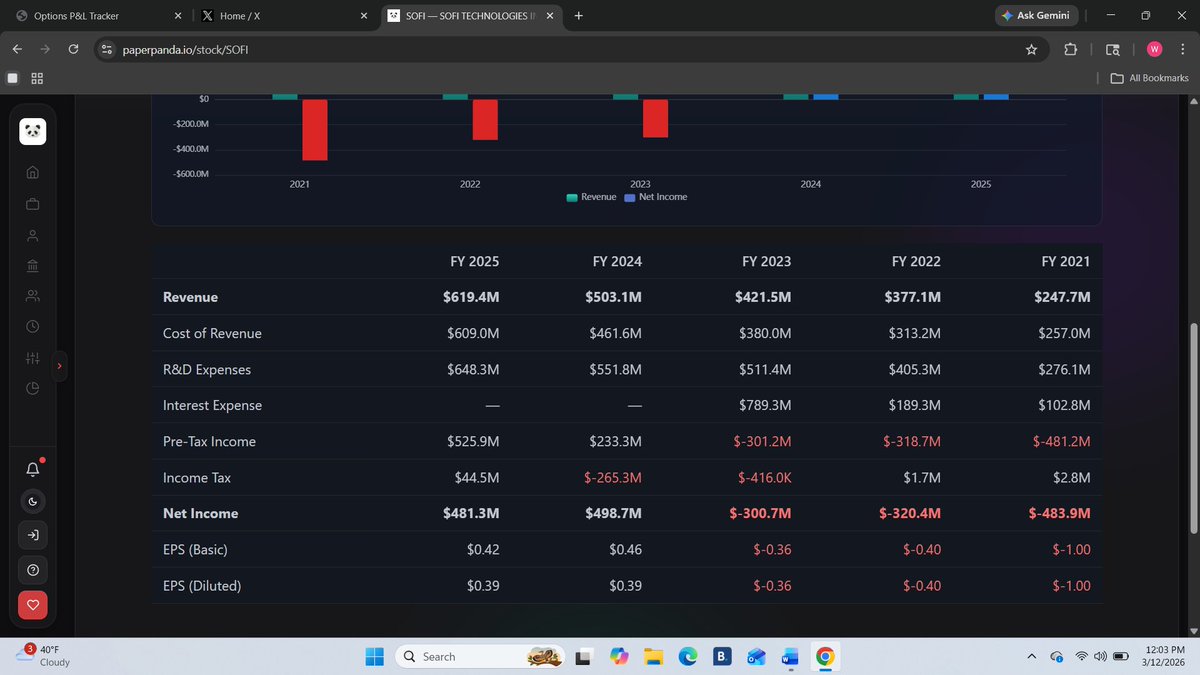Click the red heart button in sidebar
1200x675 pixels.
coord(33,604)
